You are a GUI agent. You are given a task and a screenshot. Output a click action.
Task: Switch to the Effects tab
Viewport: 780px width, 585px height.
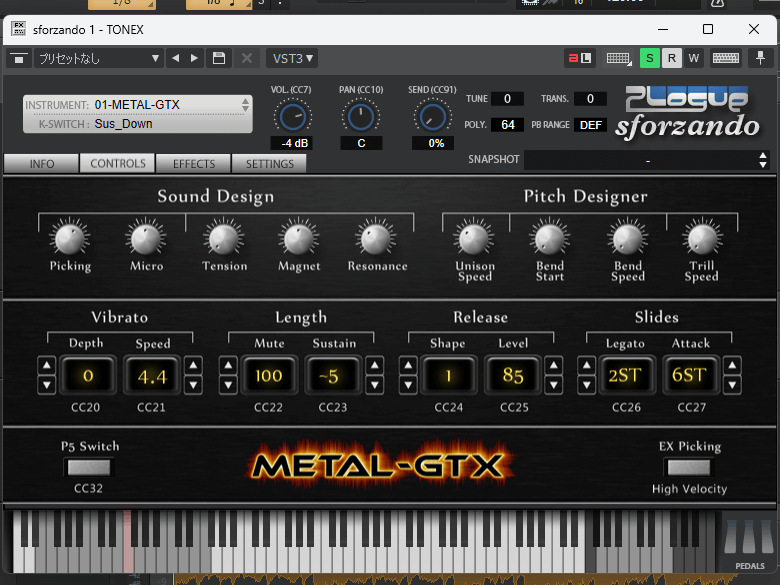coord(194,164)
